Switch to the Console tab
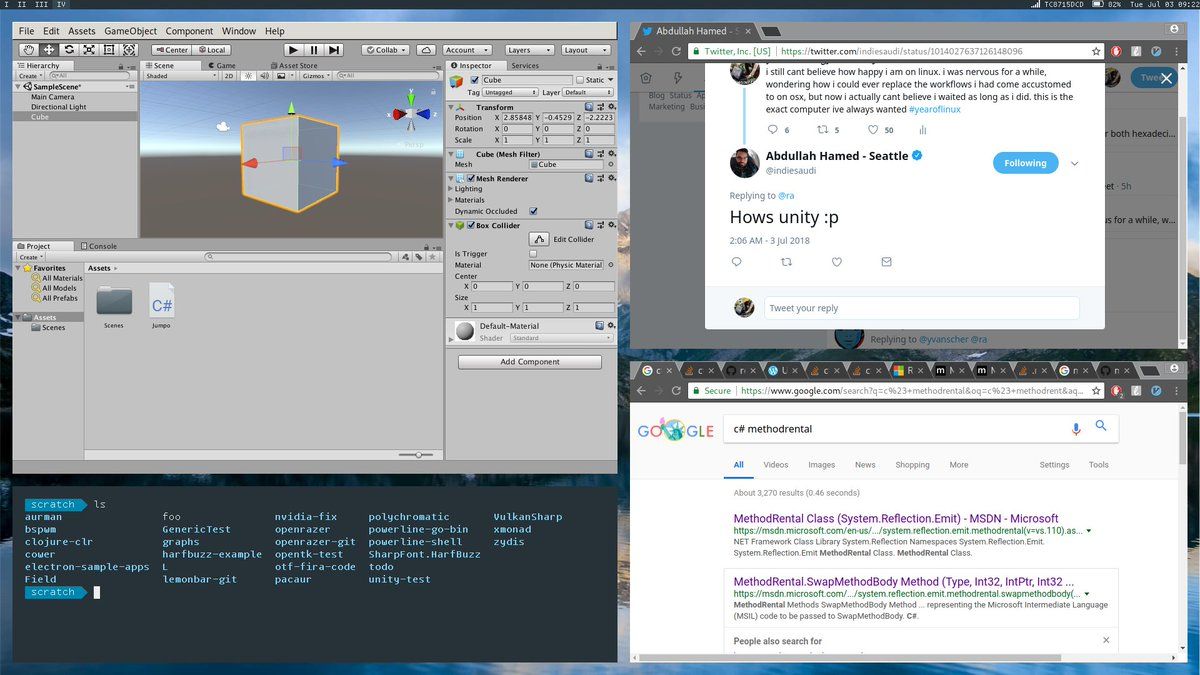 click(100, 246)
